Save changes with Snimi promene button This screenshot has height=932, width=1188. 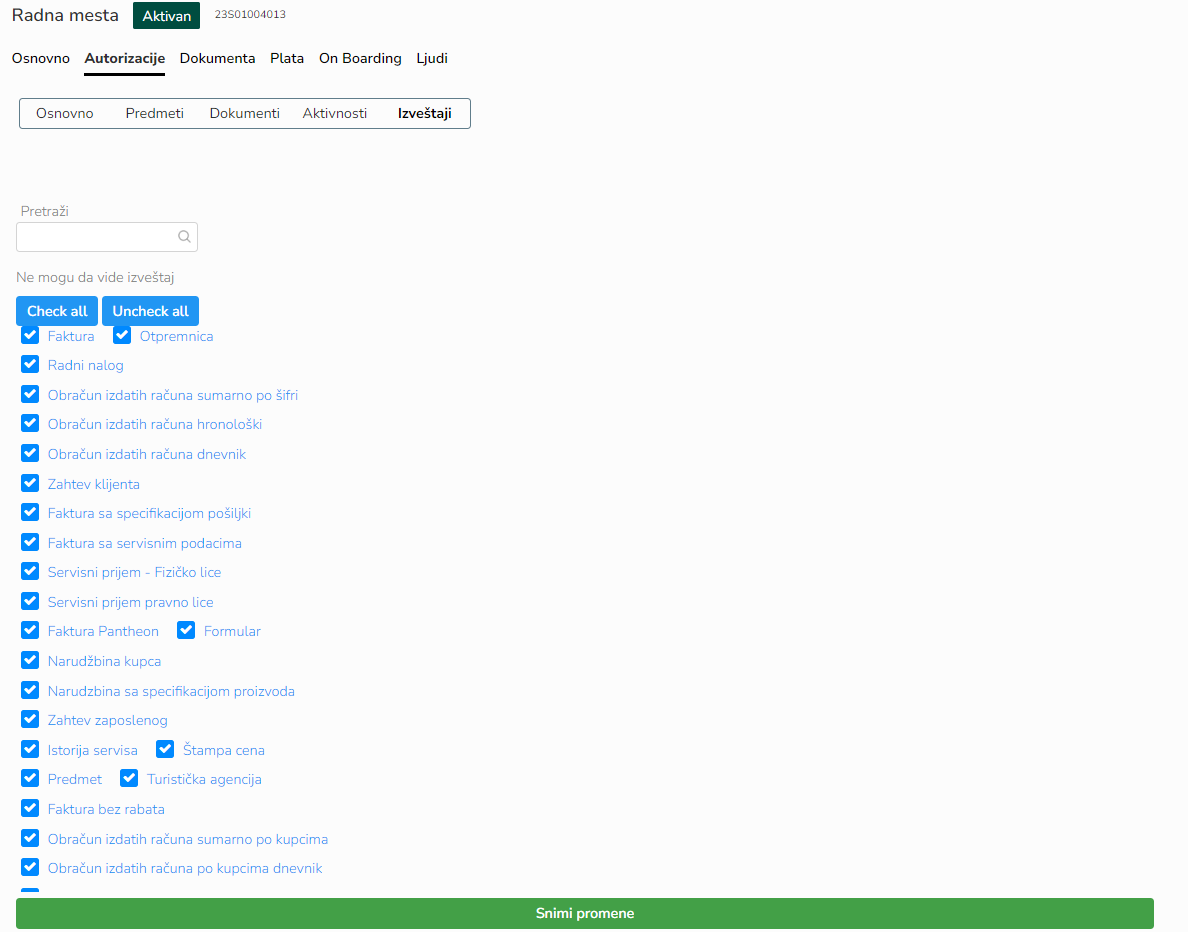click(x=584, y=913)
